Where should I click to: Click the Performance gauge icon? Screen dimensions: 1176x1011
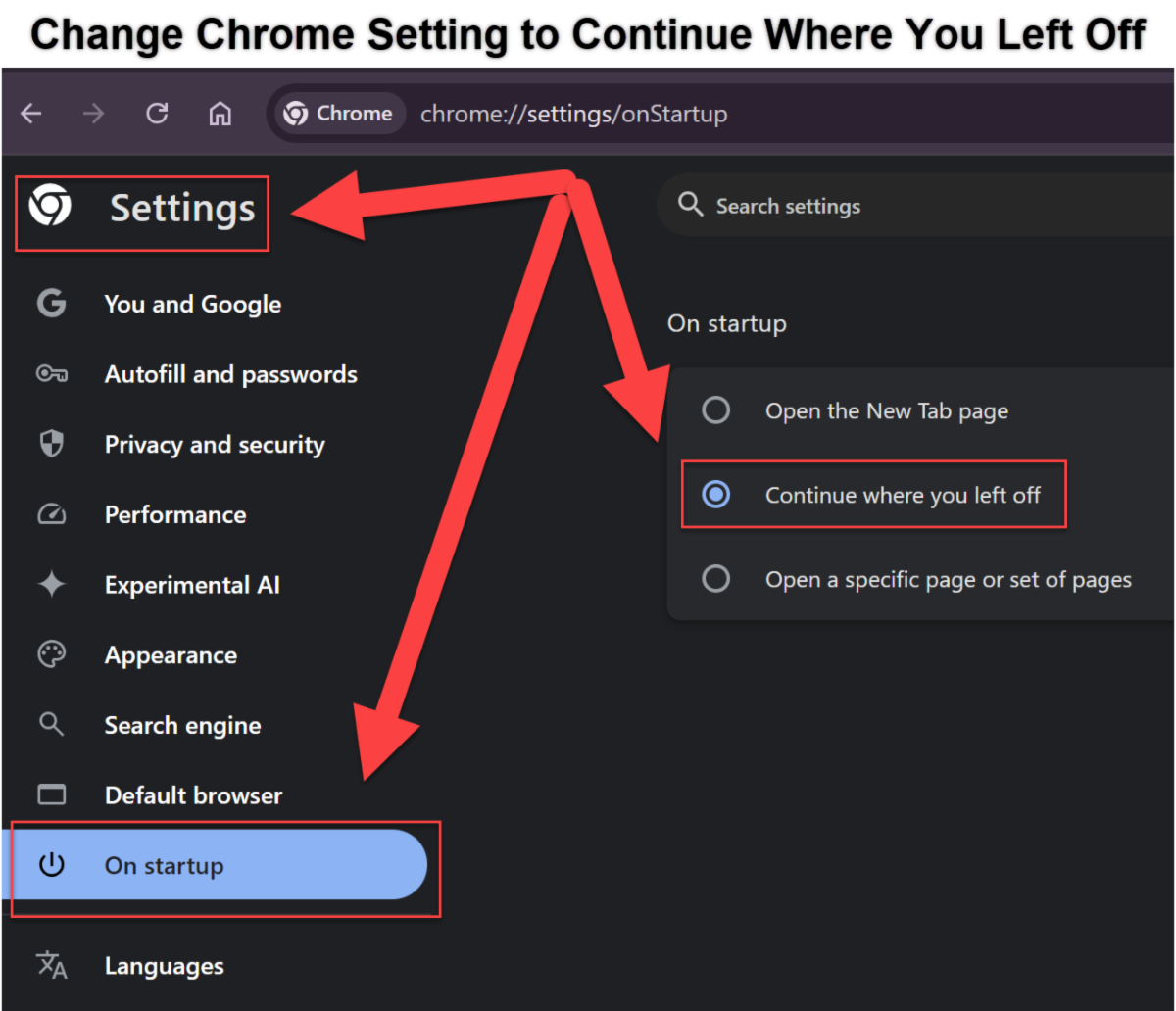coord(51,514)
